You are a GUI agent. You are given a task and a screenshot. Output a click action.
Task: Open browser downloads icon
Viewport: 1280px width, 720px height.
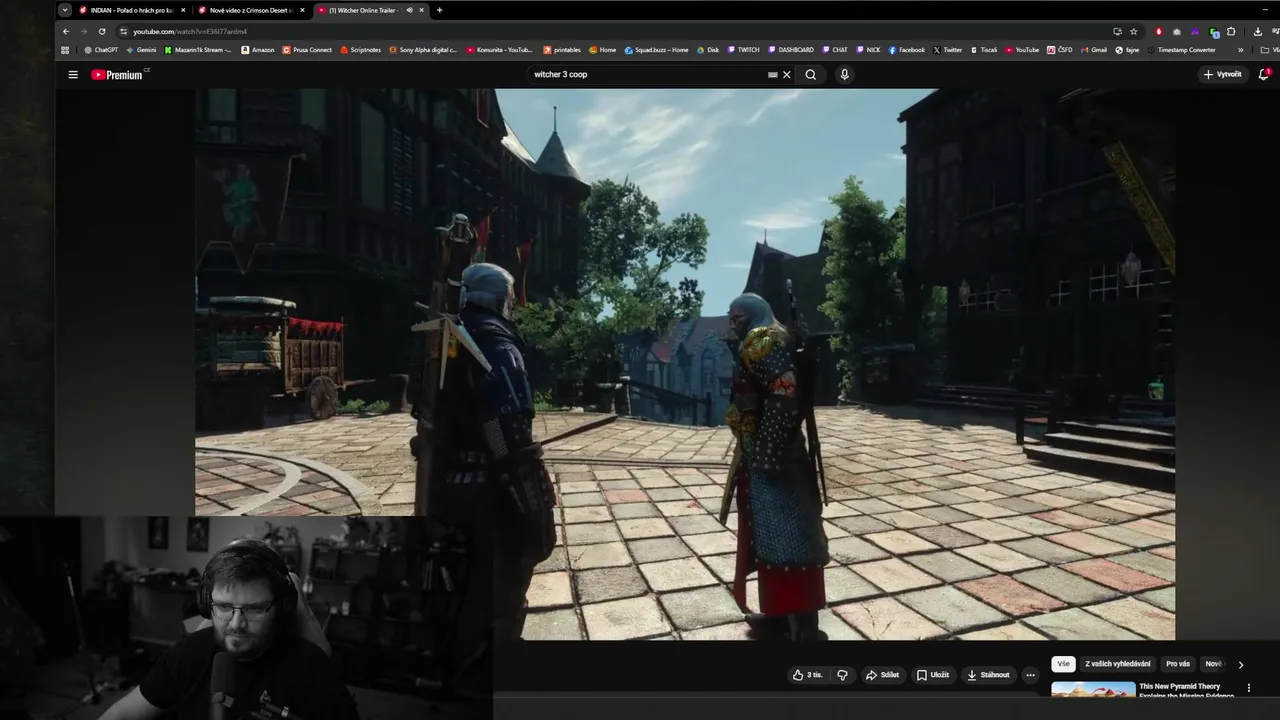point(1257,31)
